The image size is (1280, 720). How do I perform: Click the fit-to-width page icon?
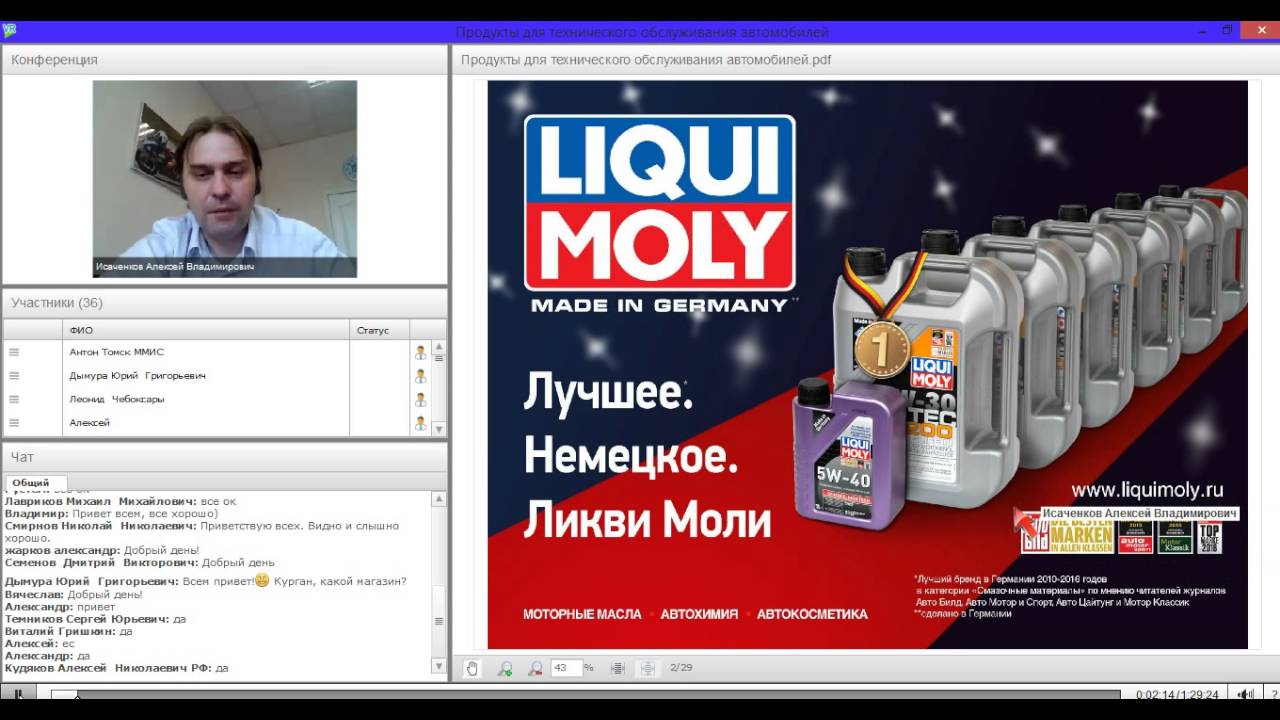(617, 668)
